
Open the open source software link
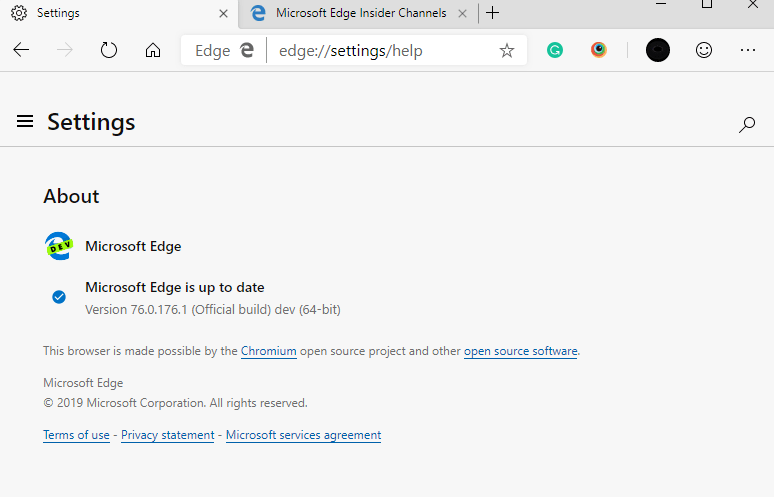tap(520, 351)
